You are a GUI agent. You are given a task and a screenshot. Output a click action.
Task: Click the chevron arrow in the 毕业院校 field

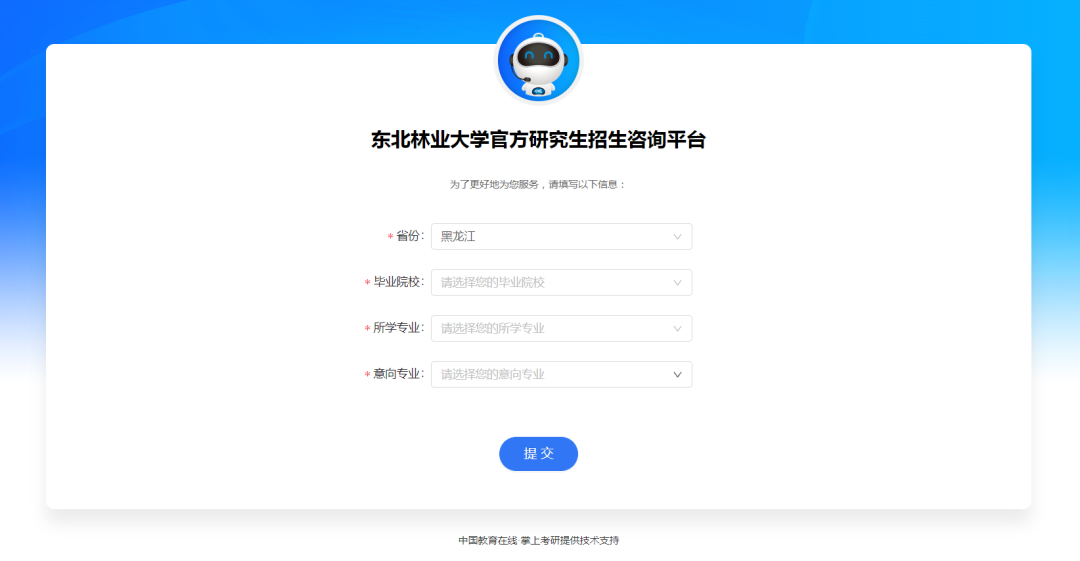click(x=677, y=283)
